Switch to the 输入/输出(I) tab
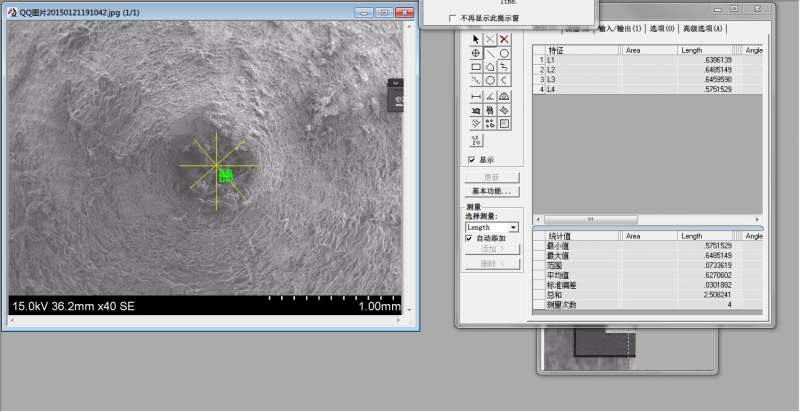Screen dimensions: 800x412 point(620,29)
